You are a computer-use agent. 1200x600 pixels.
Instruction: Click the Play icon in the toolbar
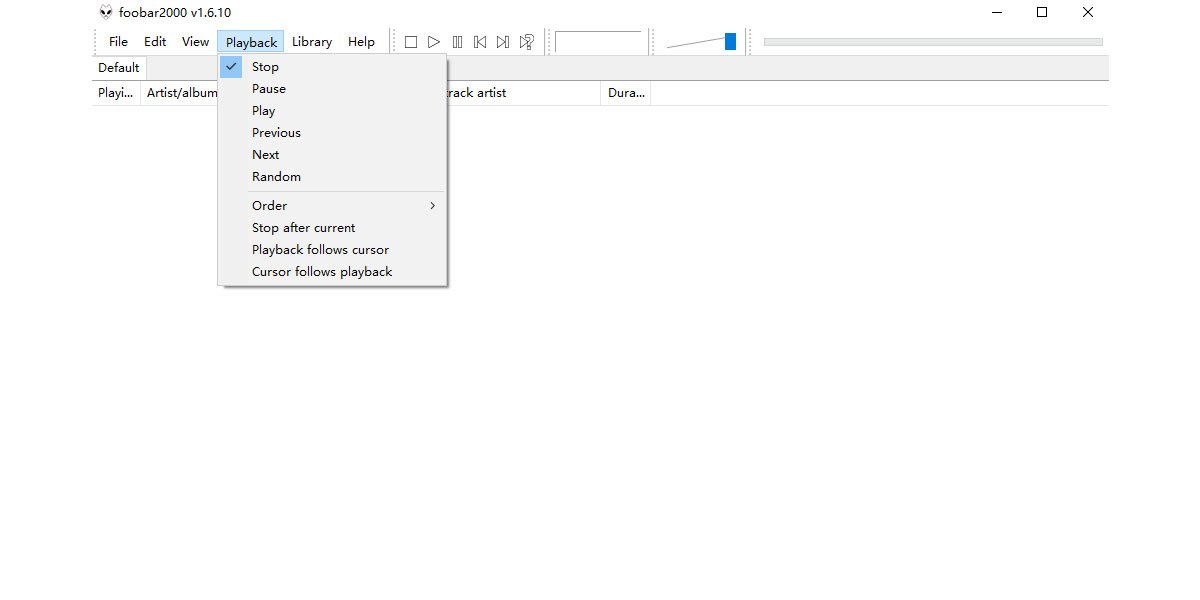coord(434,41)
